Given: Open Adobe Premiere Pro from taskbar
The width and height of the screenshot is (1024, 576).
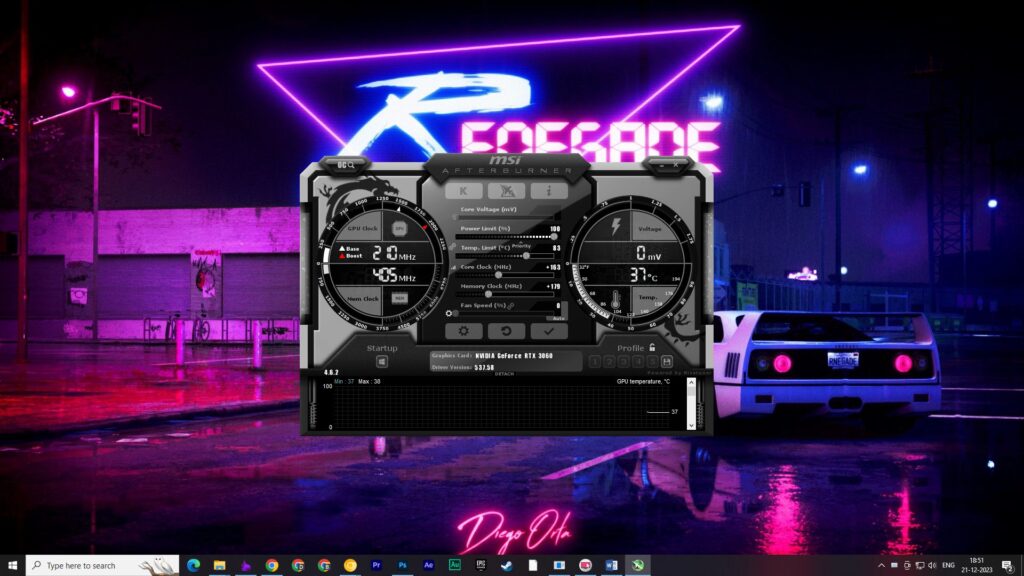Looking at the screenshot, I should [376, 565].
